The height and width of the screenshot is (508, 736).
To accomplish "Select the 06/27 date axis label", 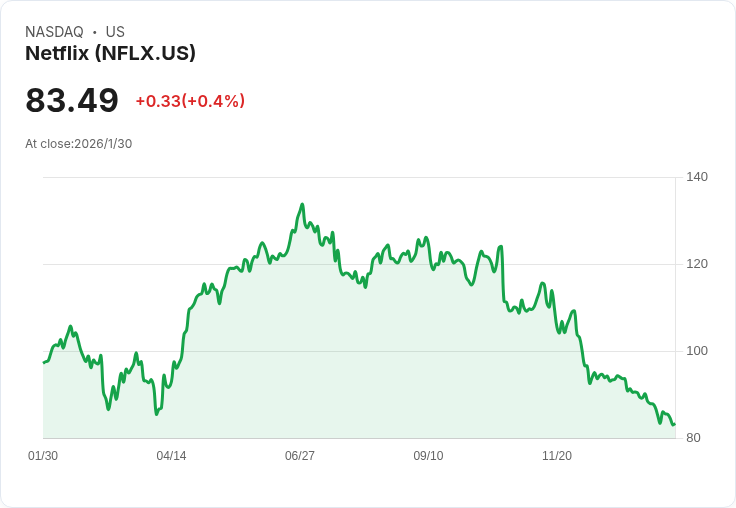I will 300,455.
